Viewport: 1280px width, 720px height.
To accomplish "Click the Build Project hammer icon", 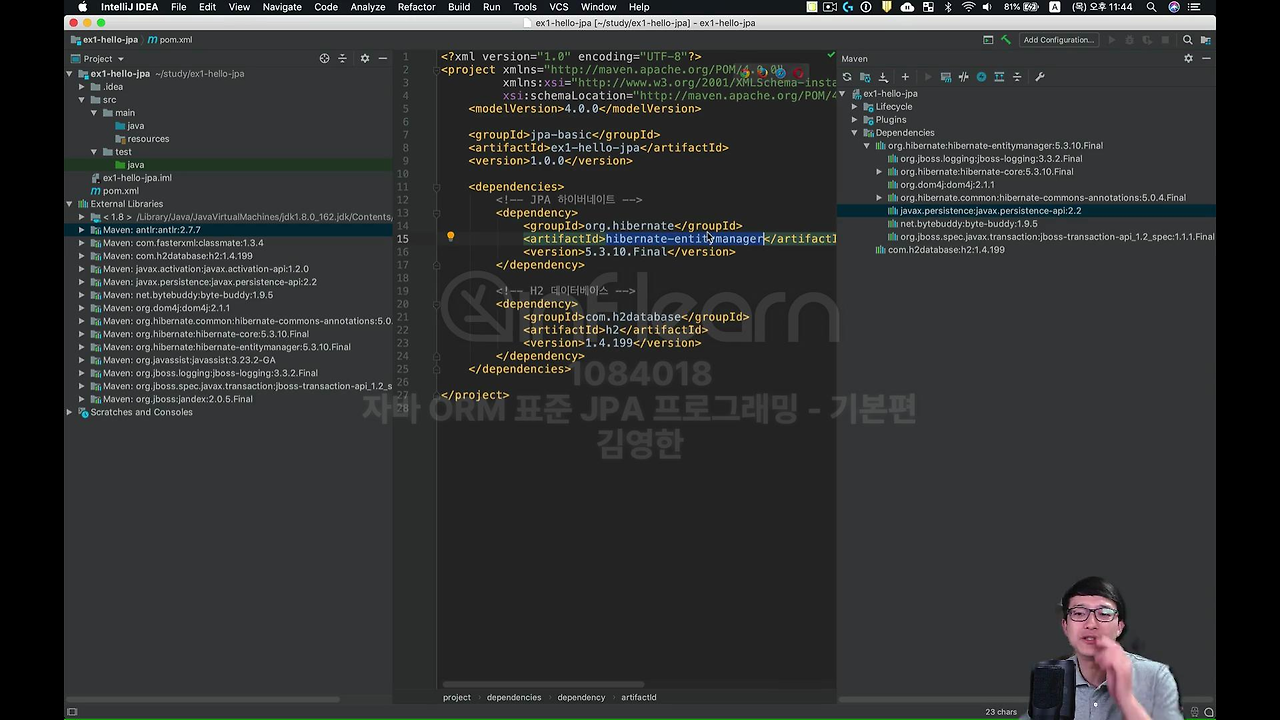I will pos(1006,40).
